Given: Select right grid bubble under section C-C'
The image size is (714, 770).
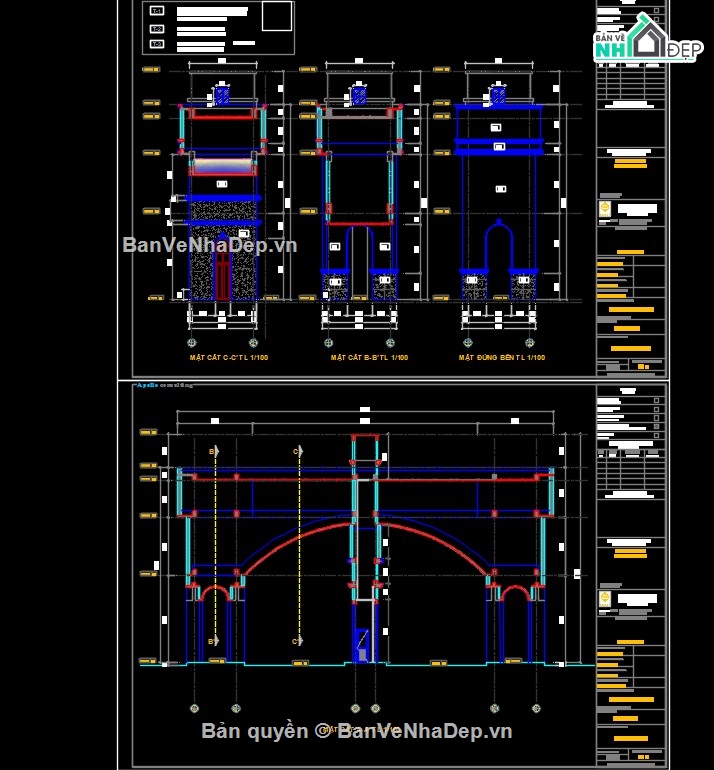Looking at the screenshot, I should [x=253, y=342].
